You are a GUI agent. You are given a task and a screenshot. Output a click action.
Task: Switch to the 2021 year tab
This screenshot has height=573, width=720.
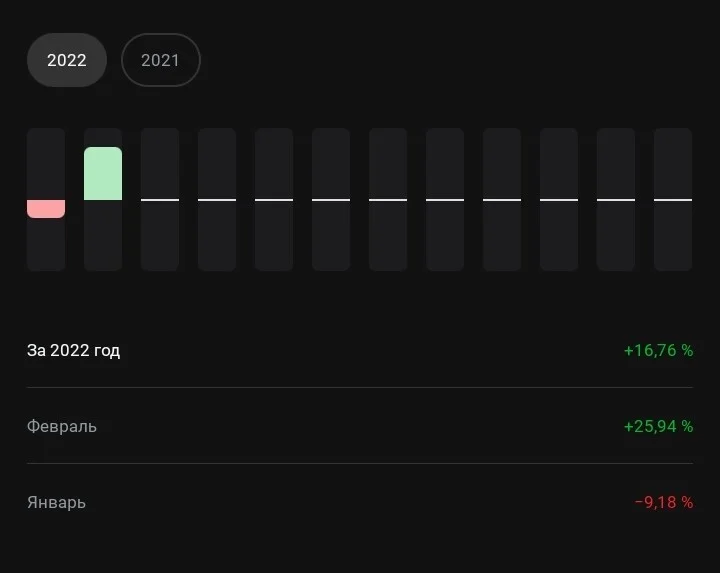(x=161, y=60)
